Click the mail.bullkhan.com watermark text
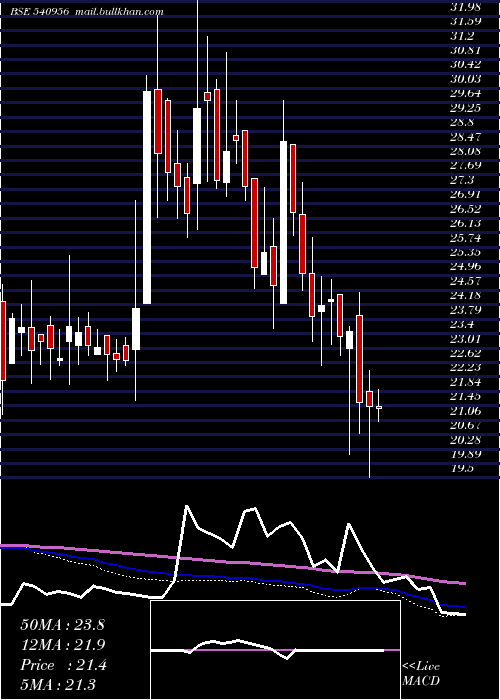The height and width of the screenshot is (700, 500). 120,12
